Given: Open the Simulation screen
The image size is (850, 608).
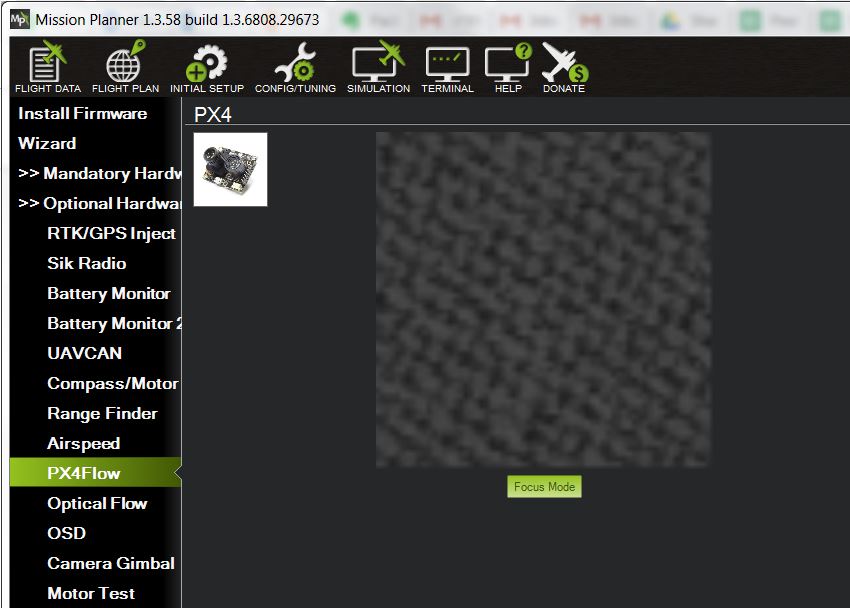Looking at the screenshot, I should (x=378, y=67).
